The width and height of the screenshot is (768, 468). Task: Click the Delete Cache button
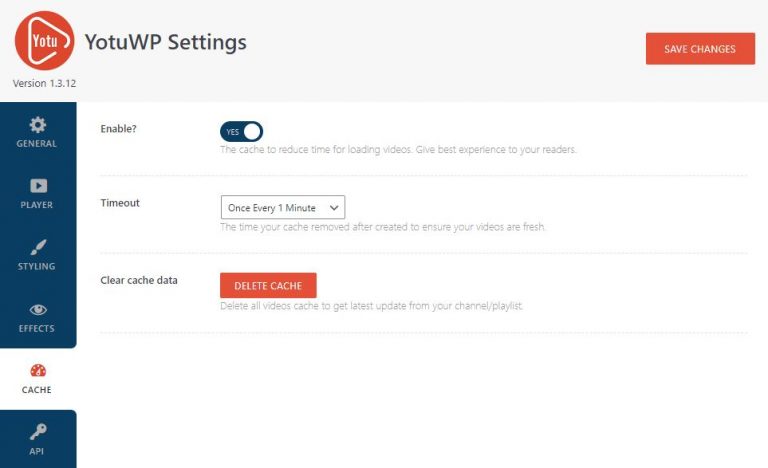point(268,285)
